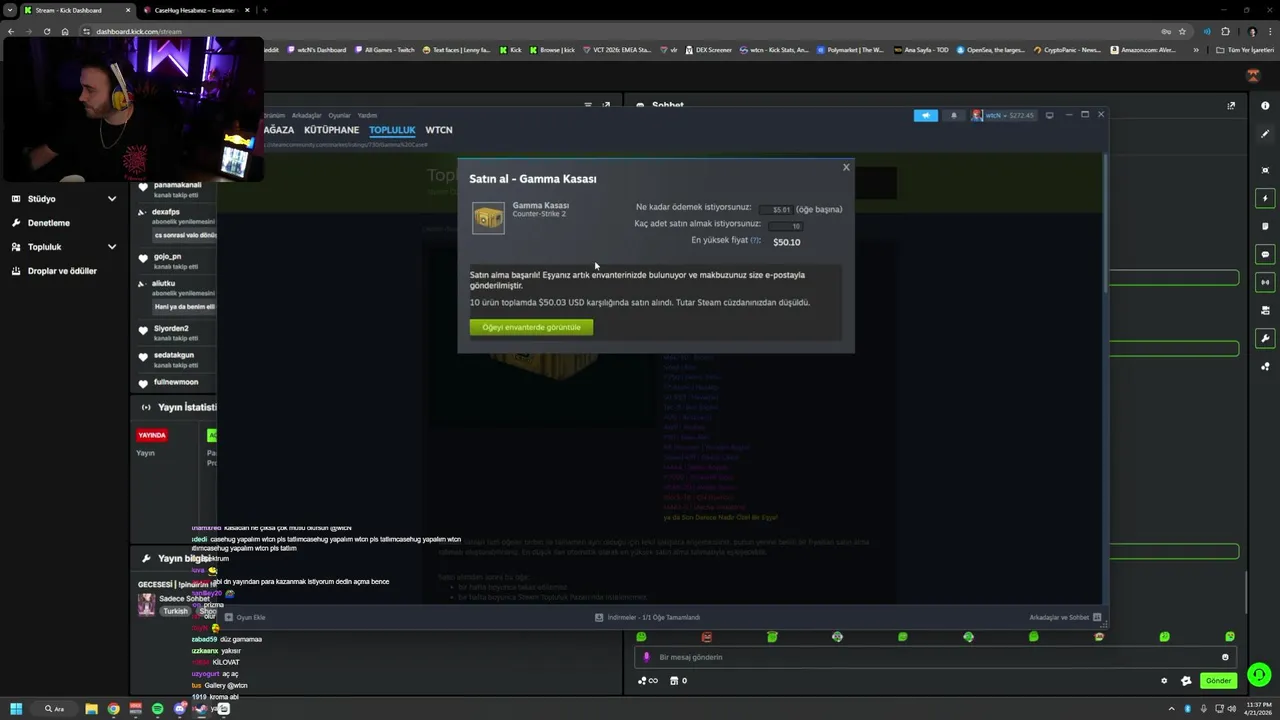1280x720 pixels.
Task: Open the KÜTÜPHANE tab in Steam
Action: coord(331,130)
